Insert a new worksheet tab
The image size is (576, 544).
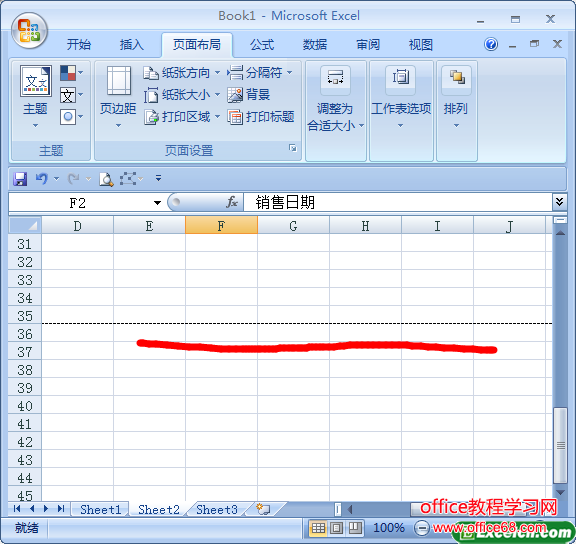[x=263, y=509]
